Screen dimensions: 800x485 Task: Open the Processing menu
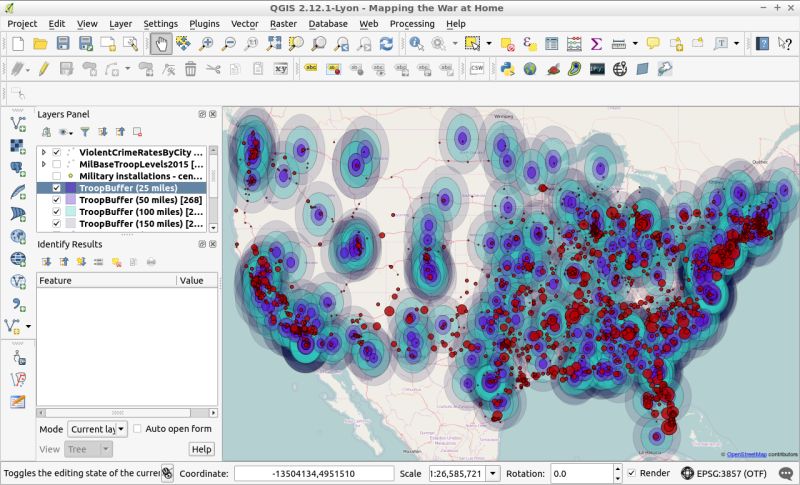412,23
